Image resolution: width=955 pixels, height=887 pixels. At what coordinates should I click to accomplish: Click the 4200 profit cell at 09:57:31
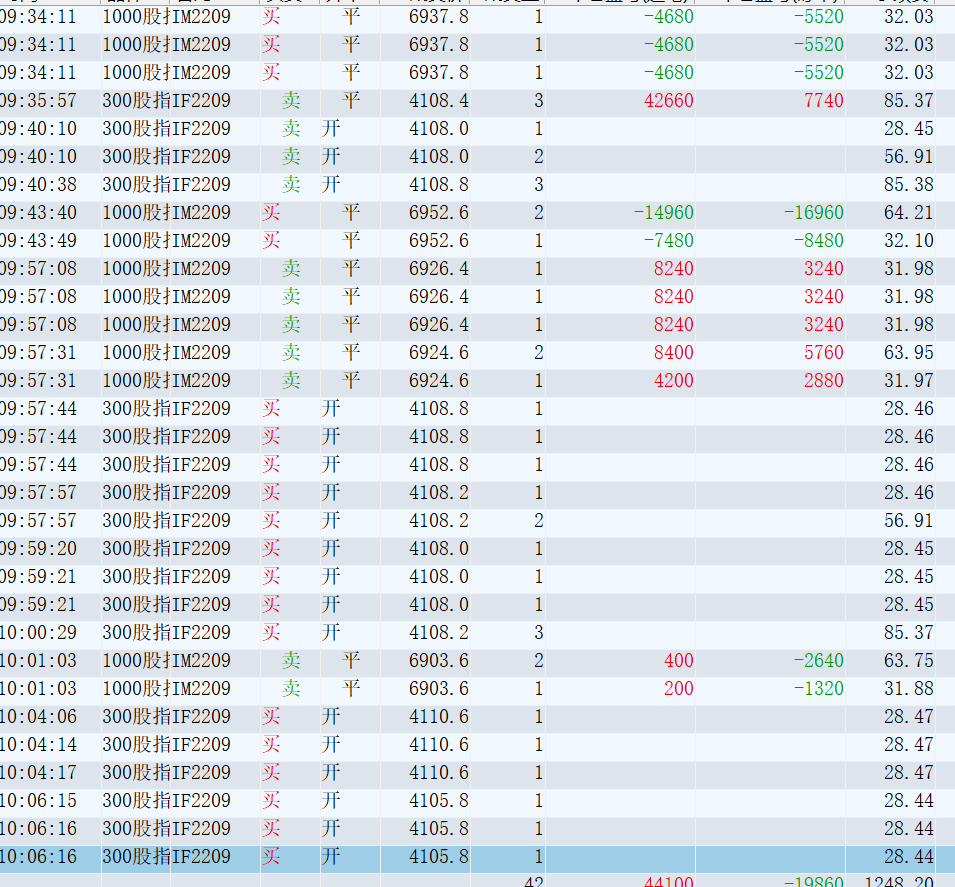[671, 381]
